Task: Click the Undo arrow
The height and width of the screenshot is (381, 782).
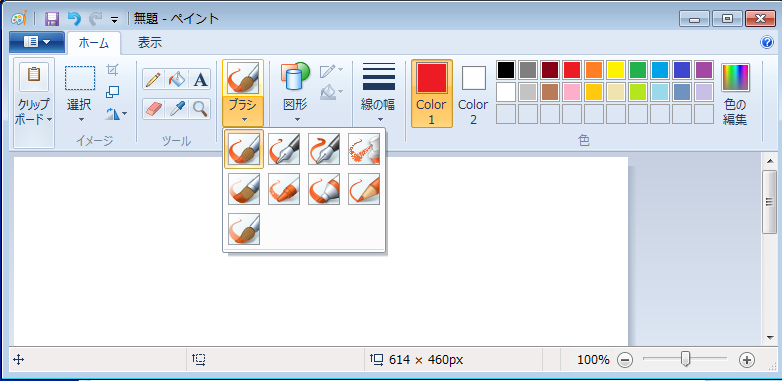Action: [x=74, y=19]
